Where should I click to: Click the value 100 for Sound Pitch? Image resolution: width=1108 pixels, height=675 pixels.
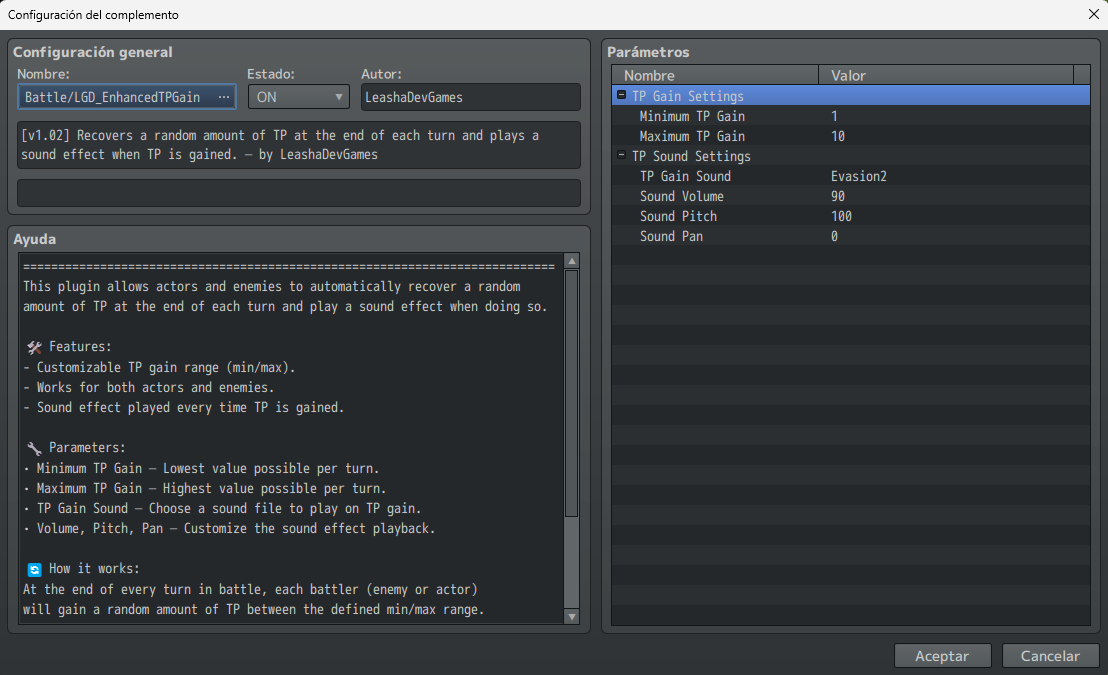click(x=841, y=216)
